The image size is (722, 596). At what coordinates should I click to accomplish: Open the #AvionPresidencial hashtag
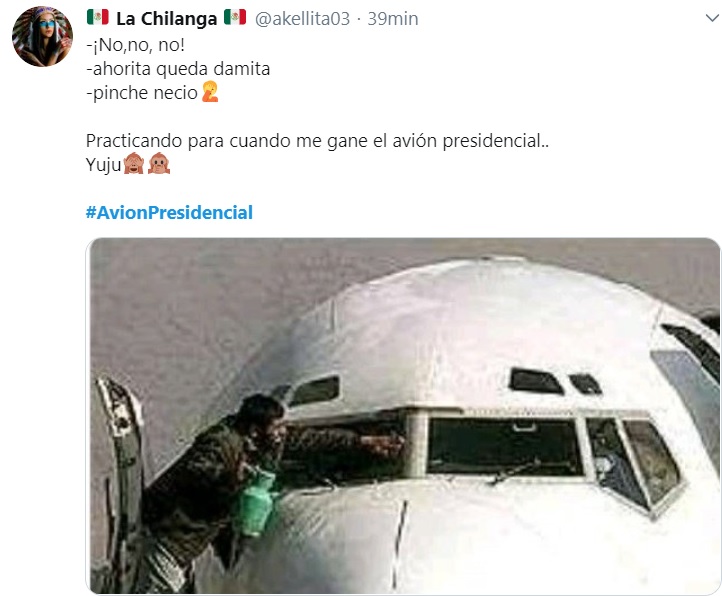point(169,212)
